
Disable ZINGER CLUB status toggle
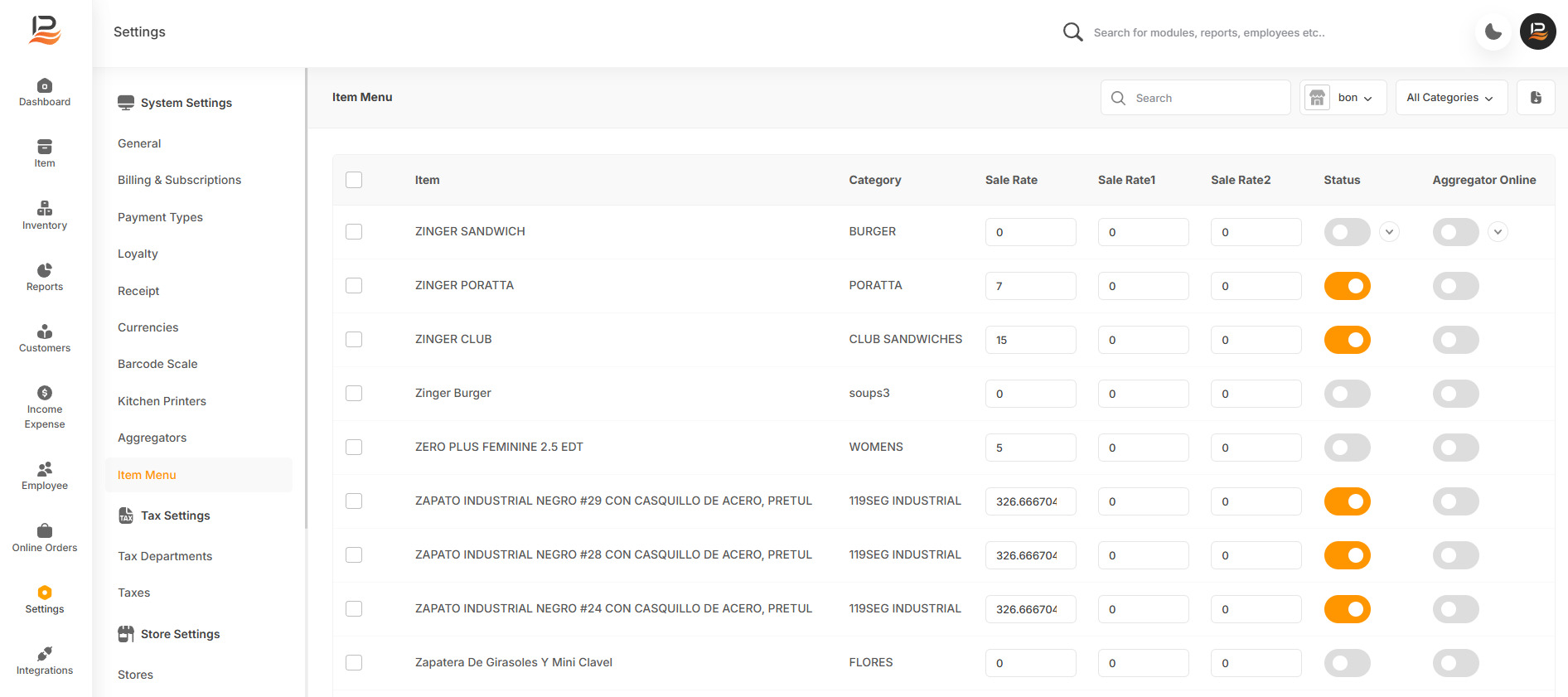point(1348,340)
